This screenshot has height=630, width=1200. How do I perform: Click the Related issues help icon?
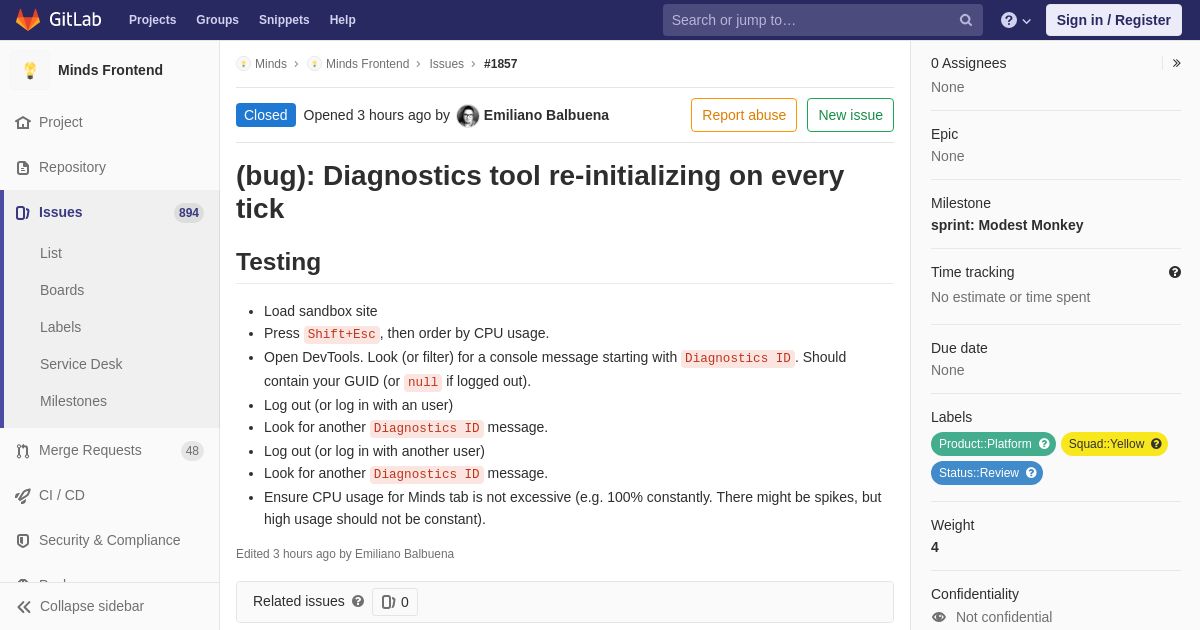tap(358, 601)
